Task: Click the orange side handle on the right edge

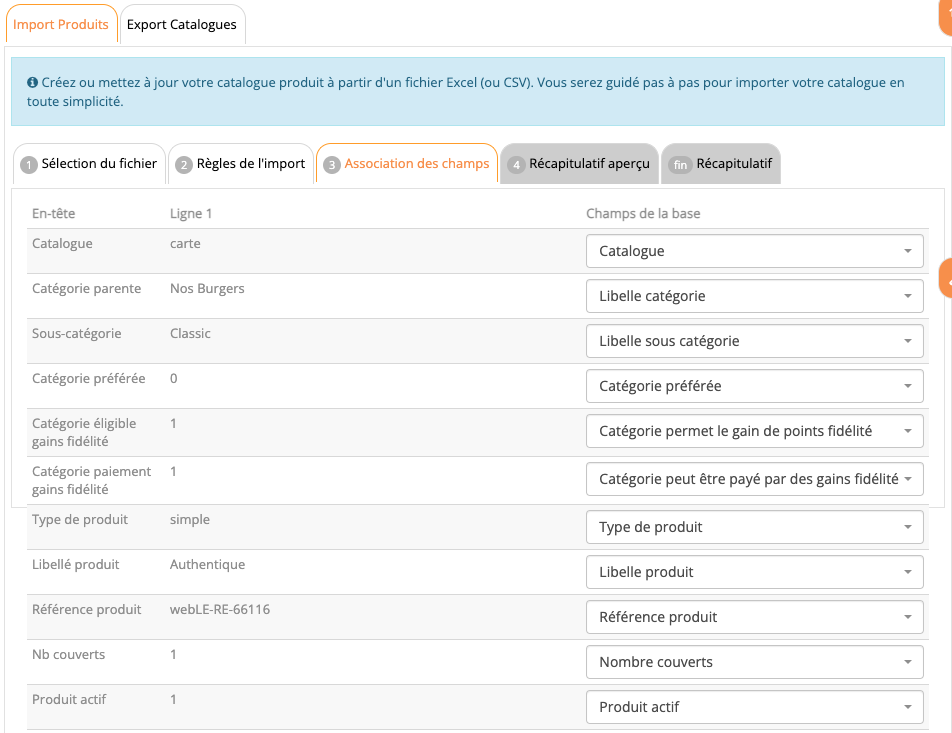Action: point(946,282)
